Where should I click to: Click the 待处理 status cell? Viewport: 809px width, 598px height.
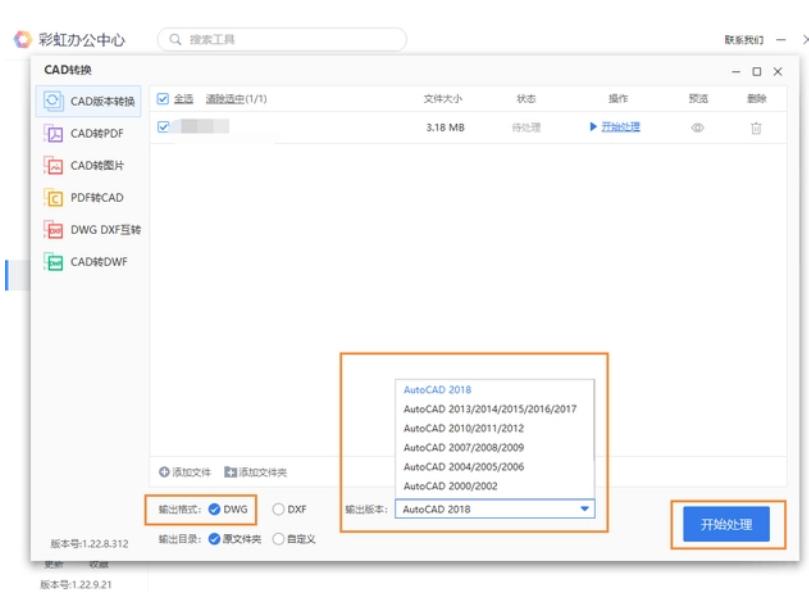(x=526, y=127)
